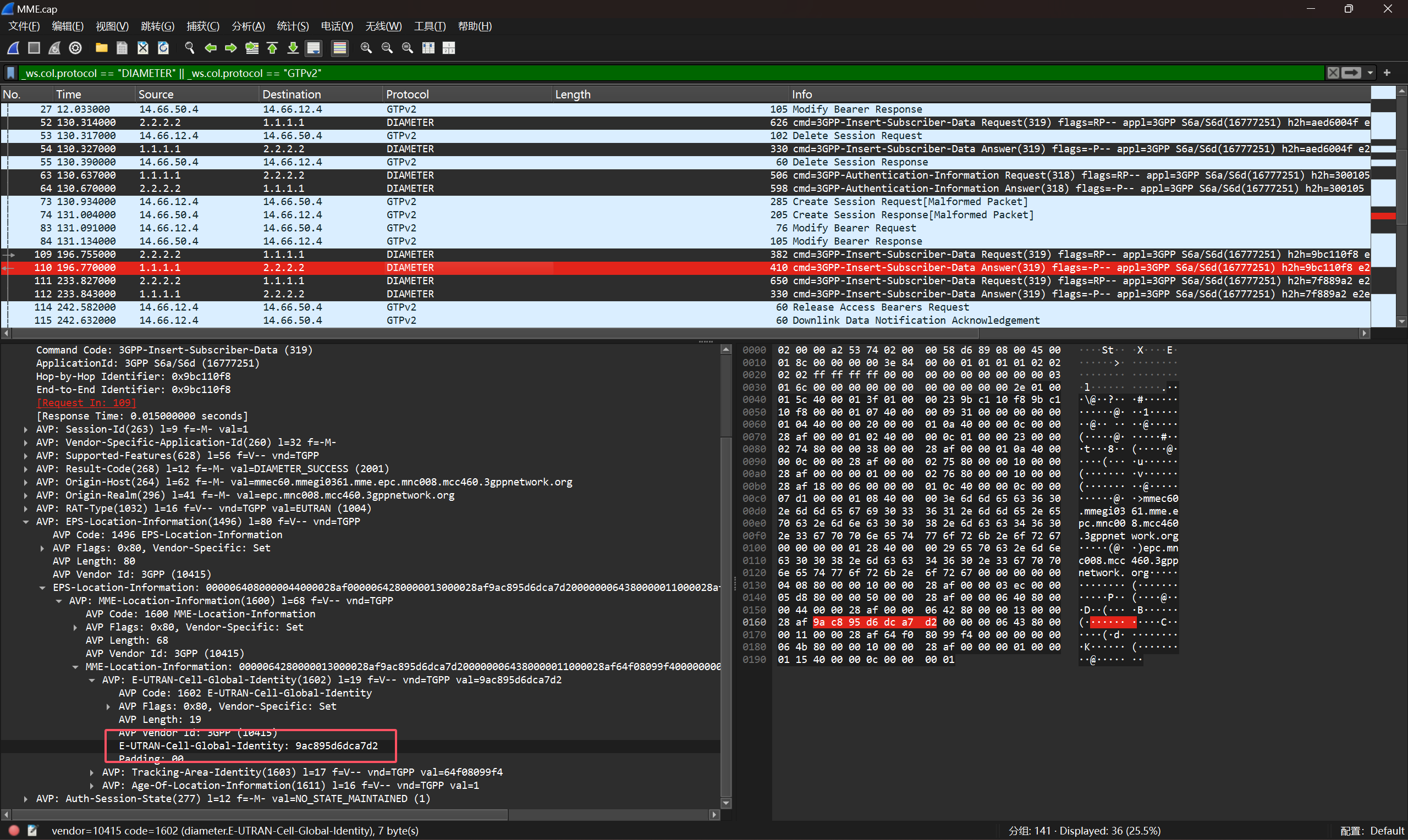This screenshot has height=840, width=1408.
Task: Jump to the last packet
Action: pyautogui.click(x=293, y=48)
